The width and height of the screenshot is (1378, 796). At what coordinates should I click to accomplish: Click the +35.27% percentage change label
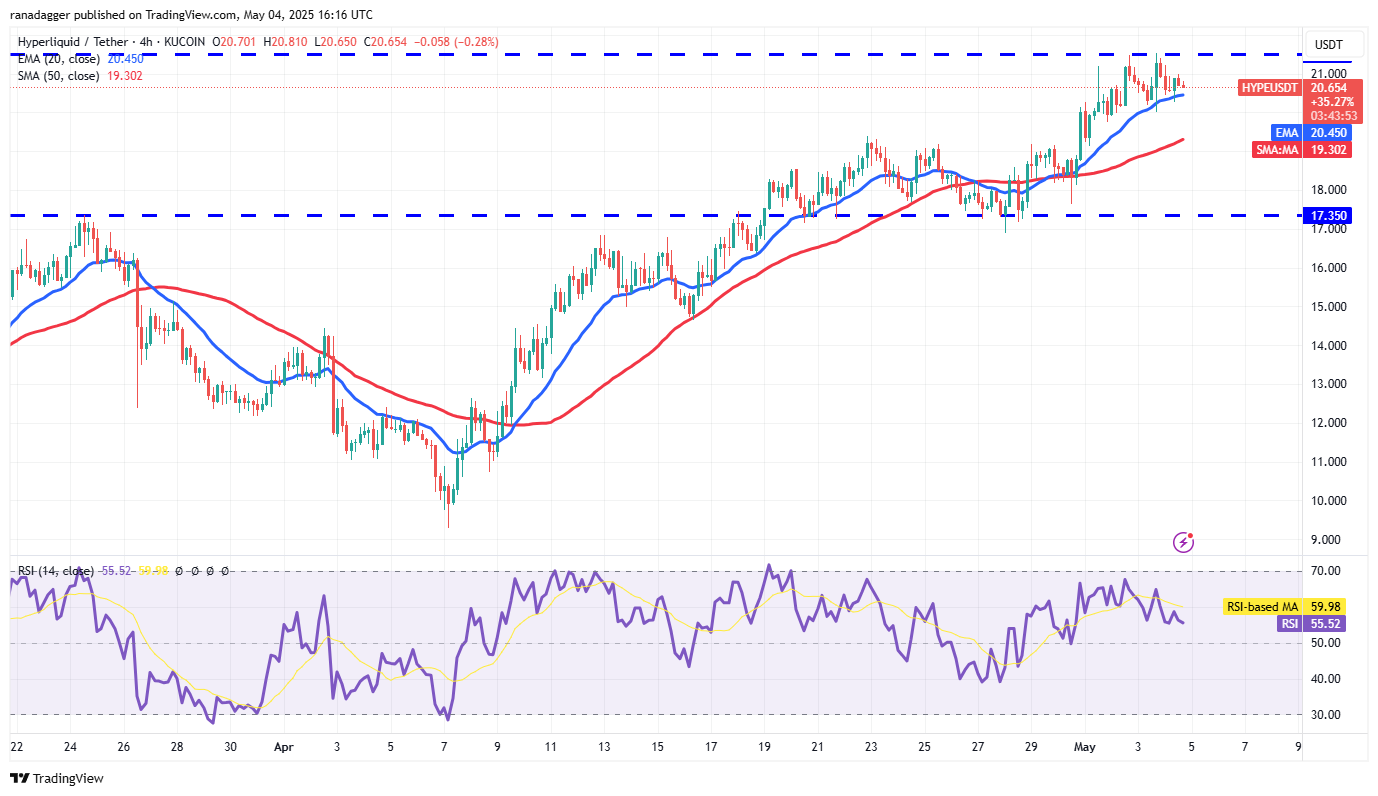(1331, 101)
